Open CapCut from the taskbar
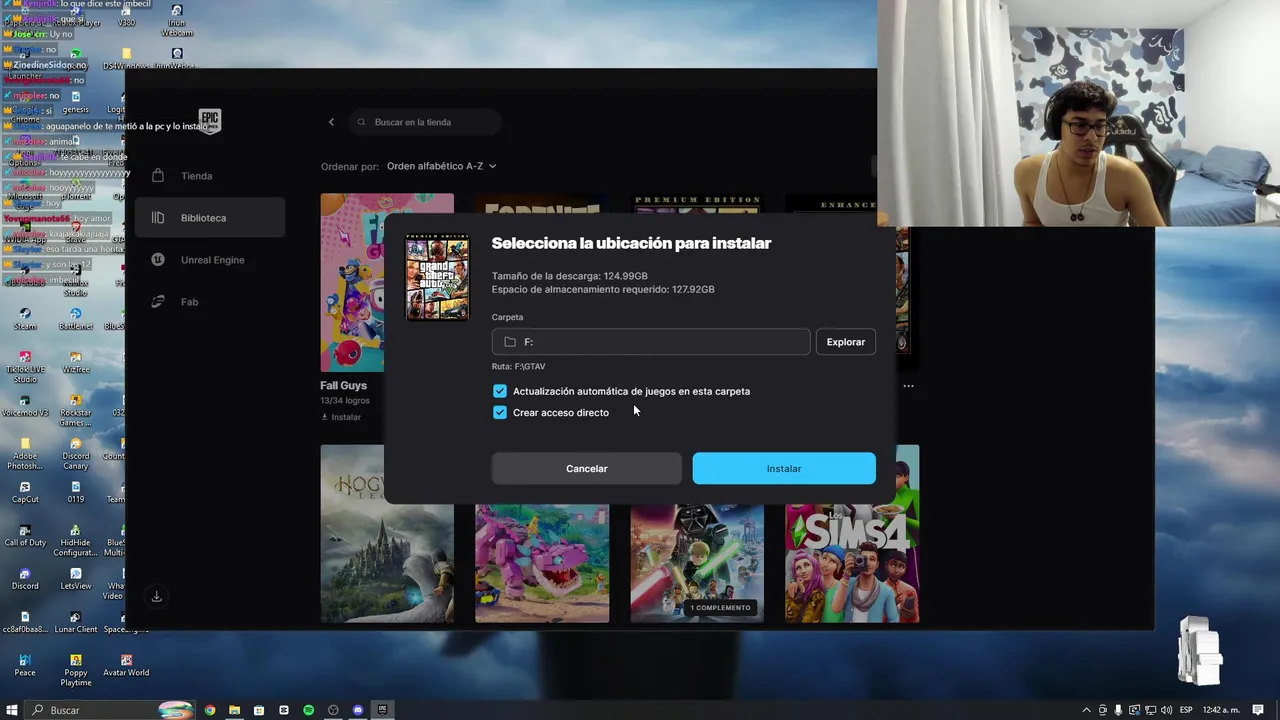 284,710
